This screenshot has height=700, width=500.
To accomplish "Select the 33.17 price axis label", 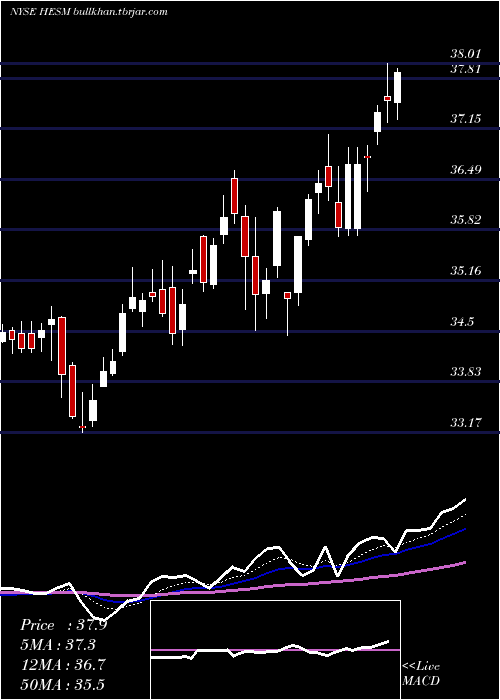I will click(466, 422).
